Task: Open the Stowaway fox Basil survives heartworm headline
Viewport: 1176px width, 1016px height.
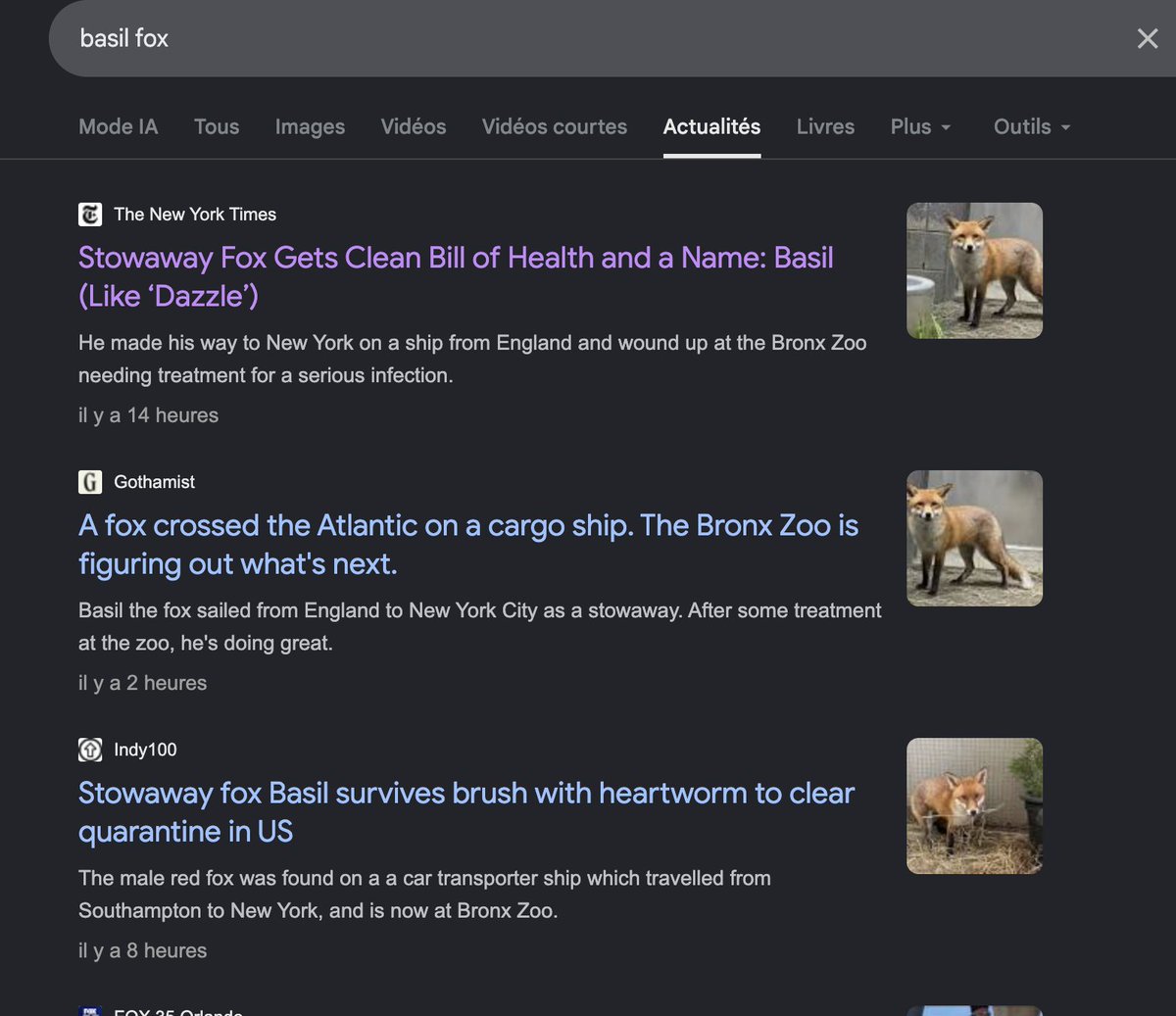Action: point(466,811)
